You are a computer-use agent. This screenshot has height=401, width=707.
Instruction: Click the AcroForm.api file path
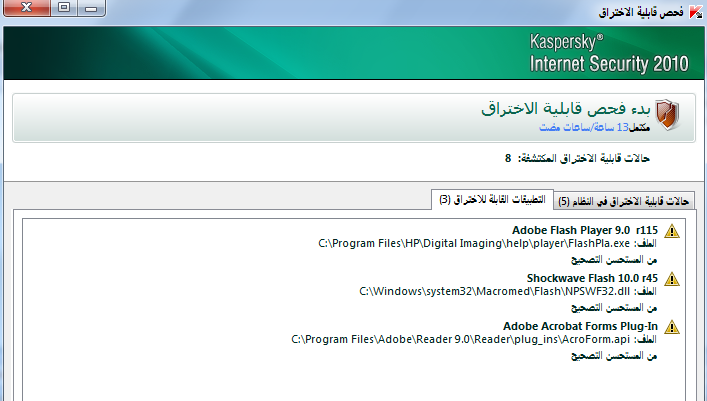pos(460,340)
